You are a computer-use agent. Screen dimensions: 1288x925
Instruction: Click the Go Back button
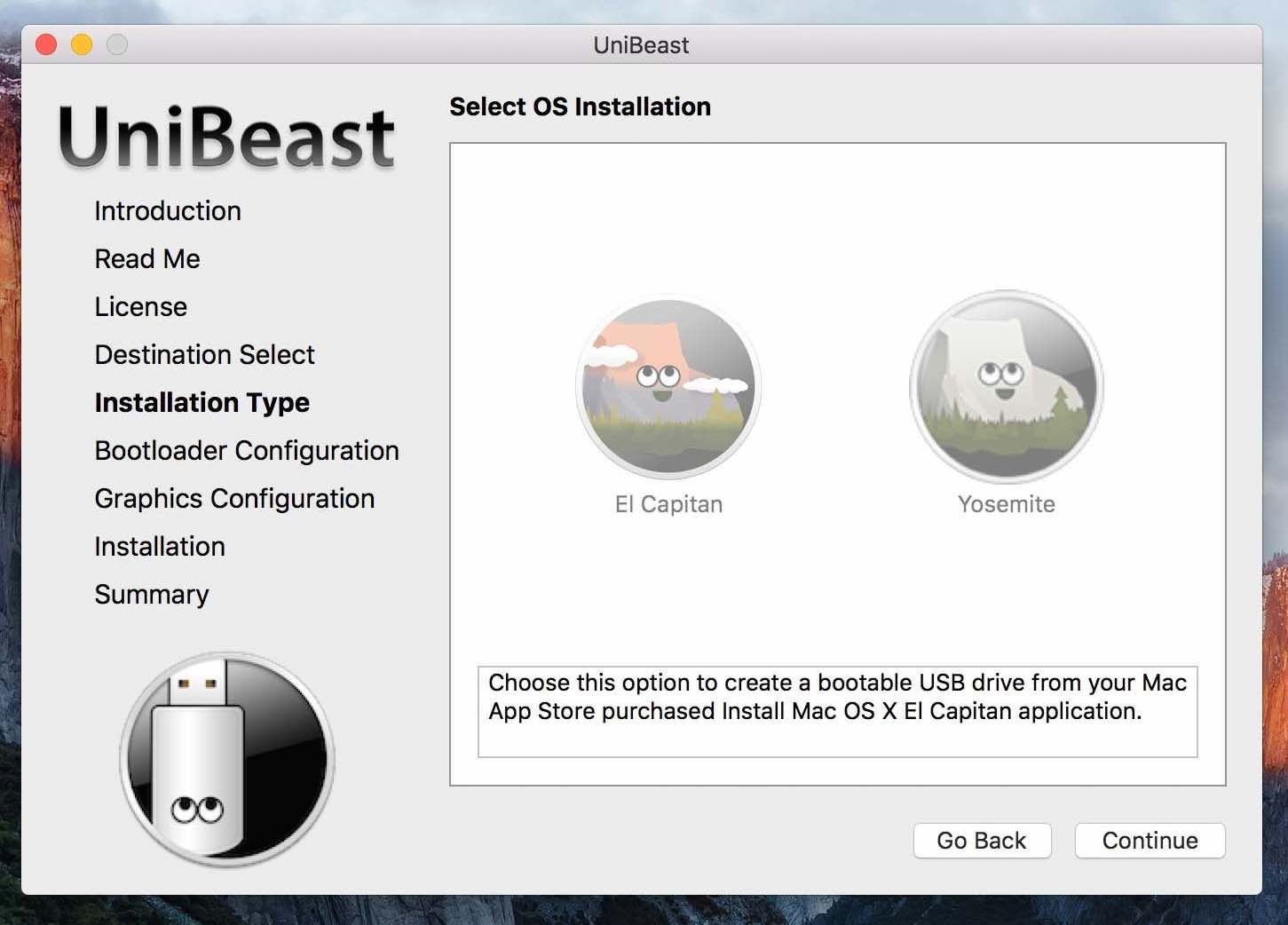point(982,841)
